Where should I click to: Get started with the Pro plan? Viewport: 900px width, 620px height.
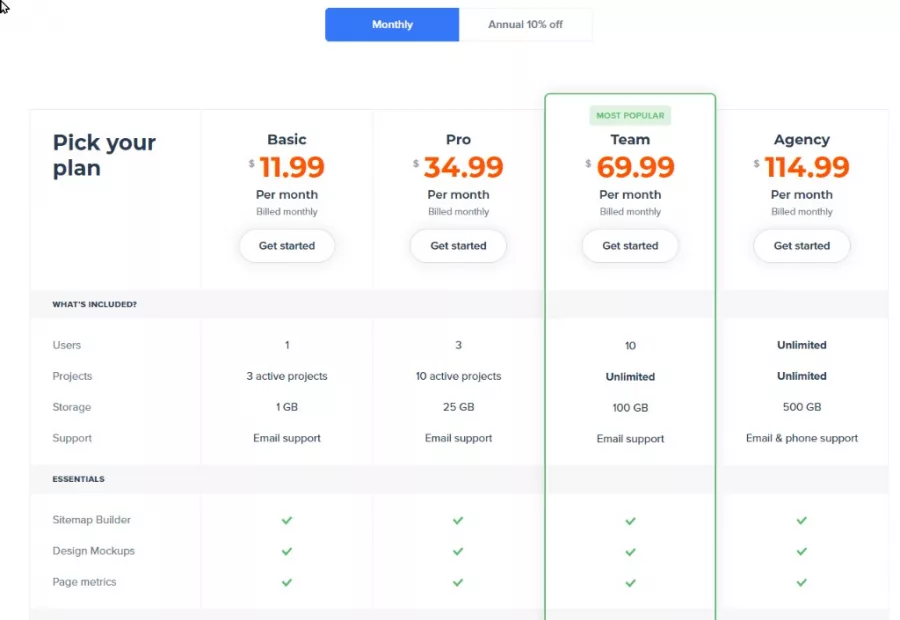[458, 246]
